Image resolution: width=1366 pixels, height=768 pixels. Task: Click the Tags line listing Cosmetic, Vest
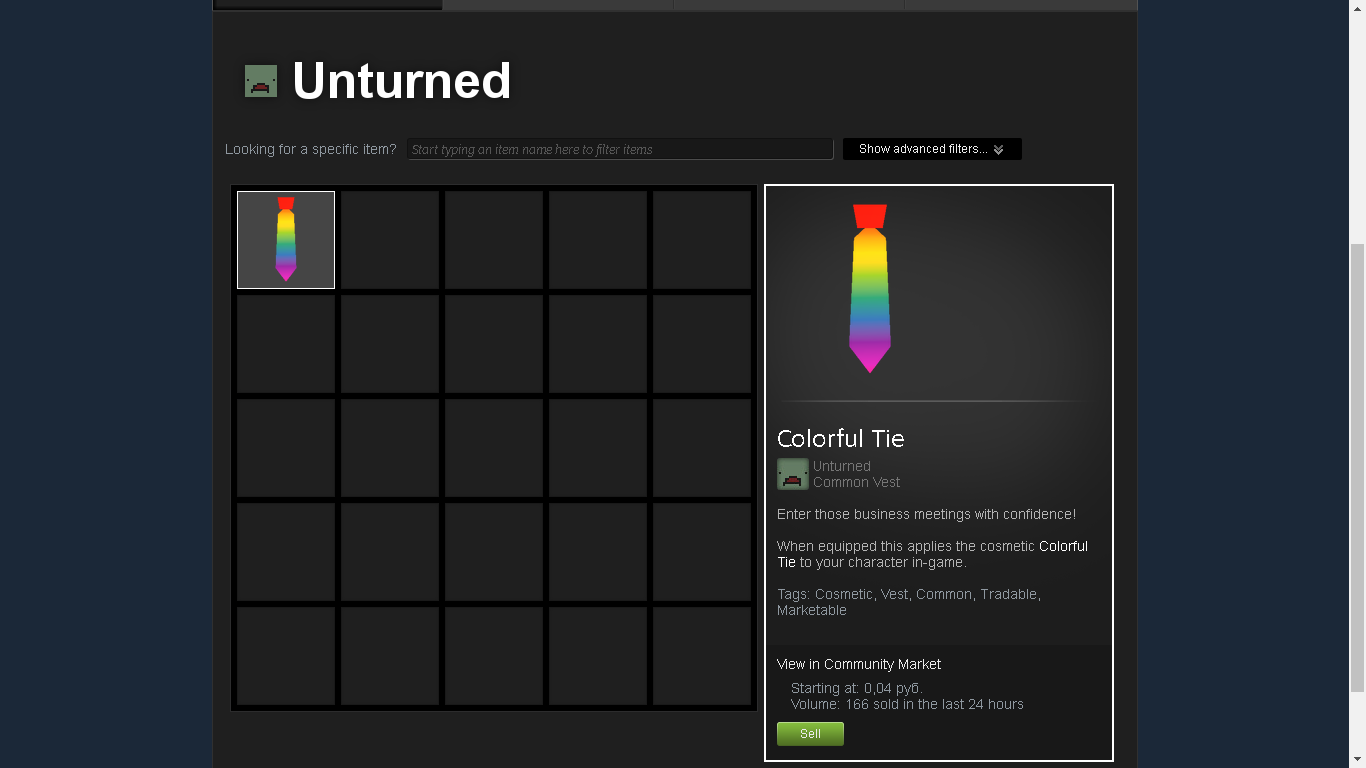tap(909, 602)
